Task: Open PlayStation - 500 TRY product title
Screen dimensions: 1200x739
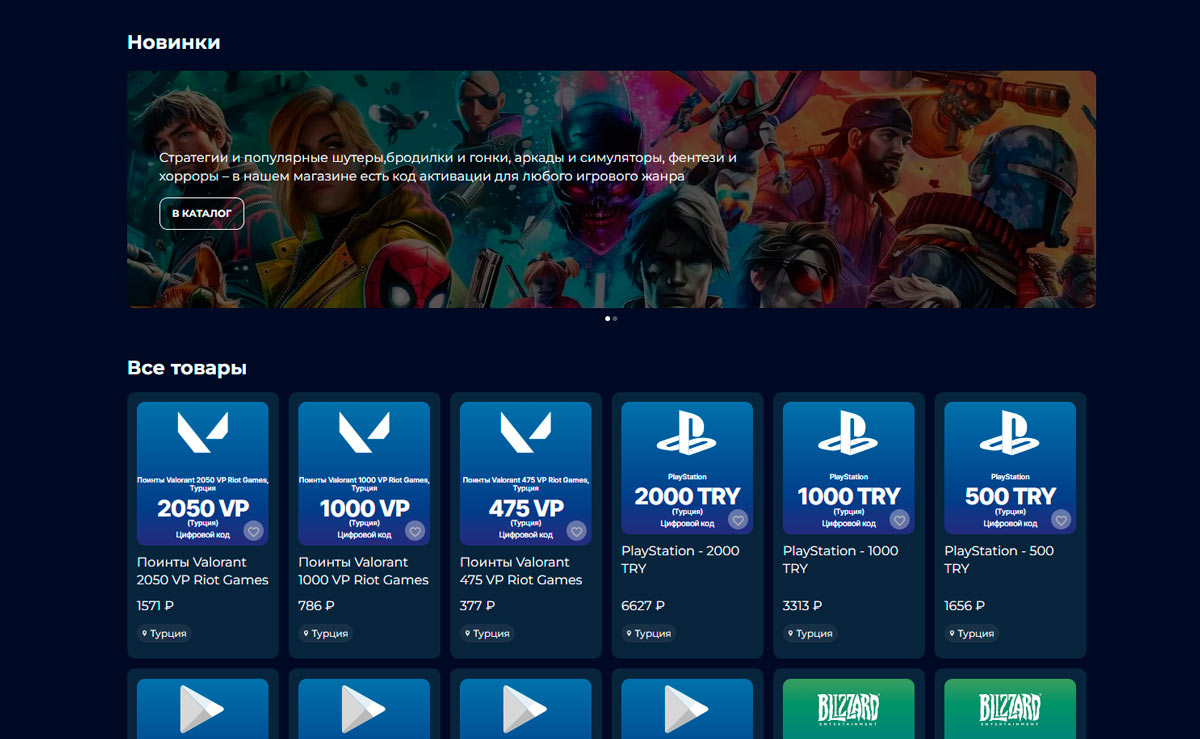Action: [x=998, y=560]
